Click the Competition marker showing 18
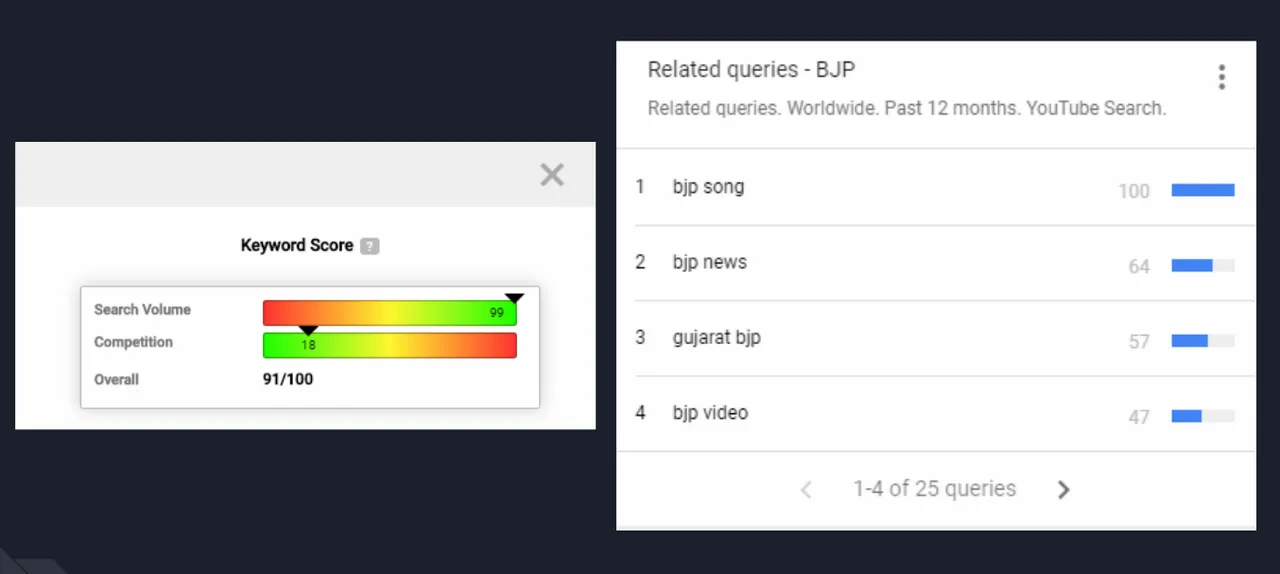 pyautogui.click(x=308, y=330)
